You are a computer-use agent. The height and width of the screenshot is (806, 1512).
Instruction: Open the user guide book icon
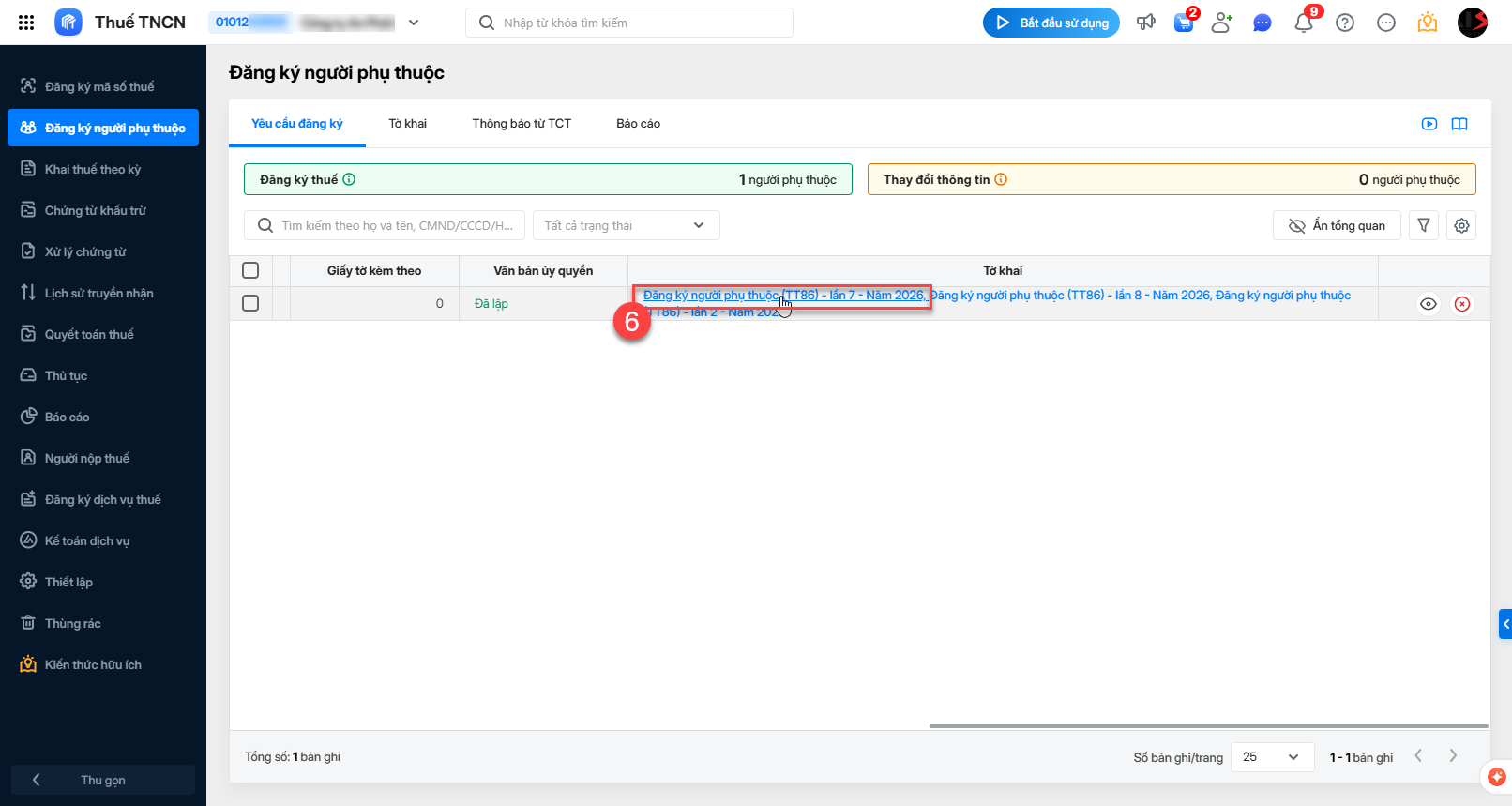[1459, 124]
